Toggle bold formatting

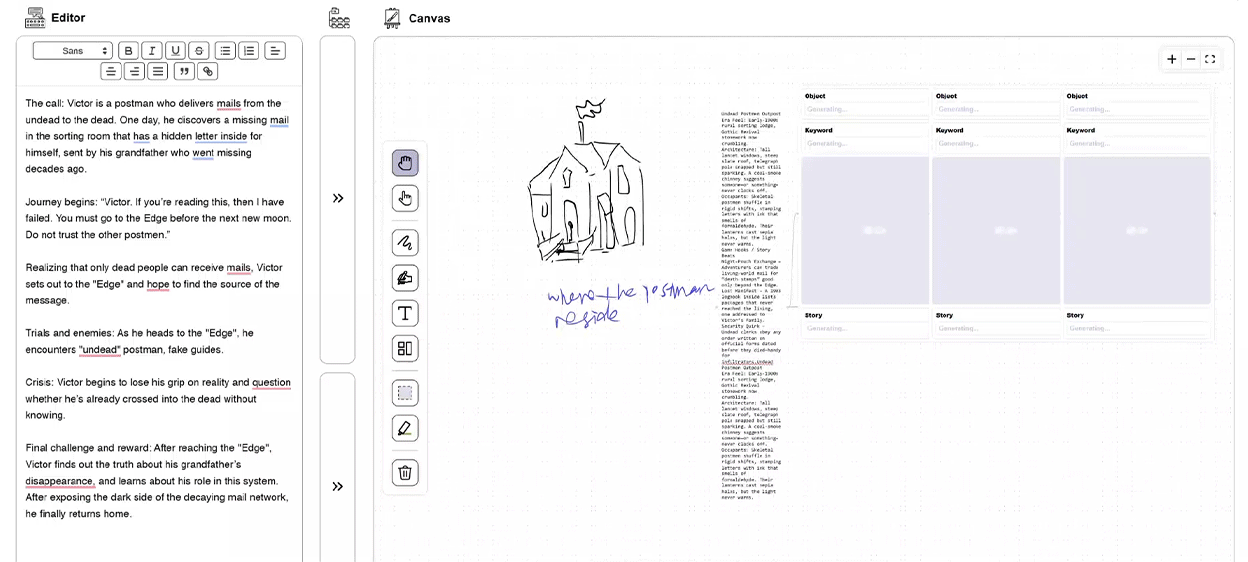(x=128, y=51)
